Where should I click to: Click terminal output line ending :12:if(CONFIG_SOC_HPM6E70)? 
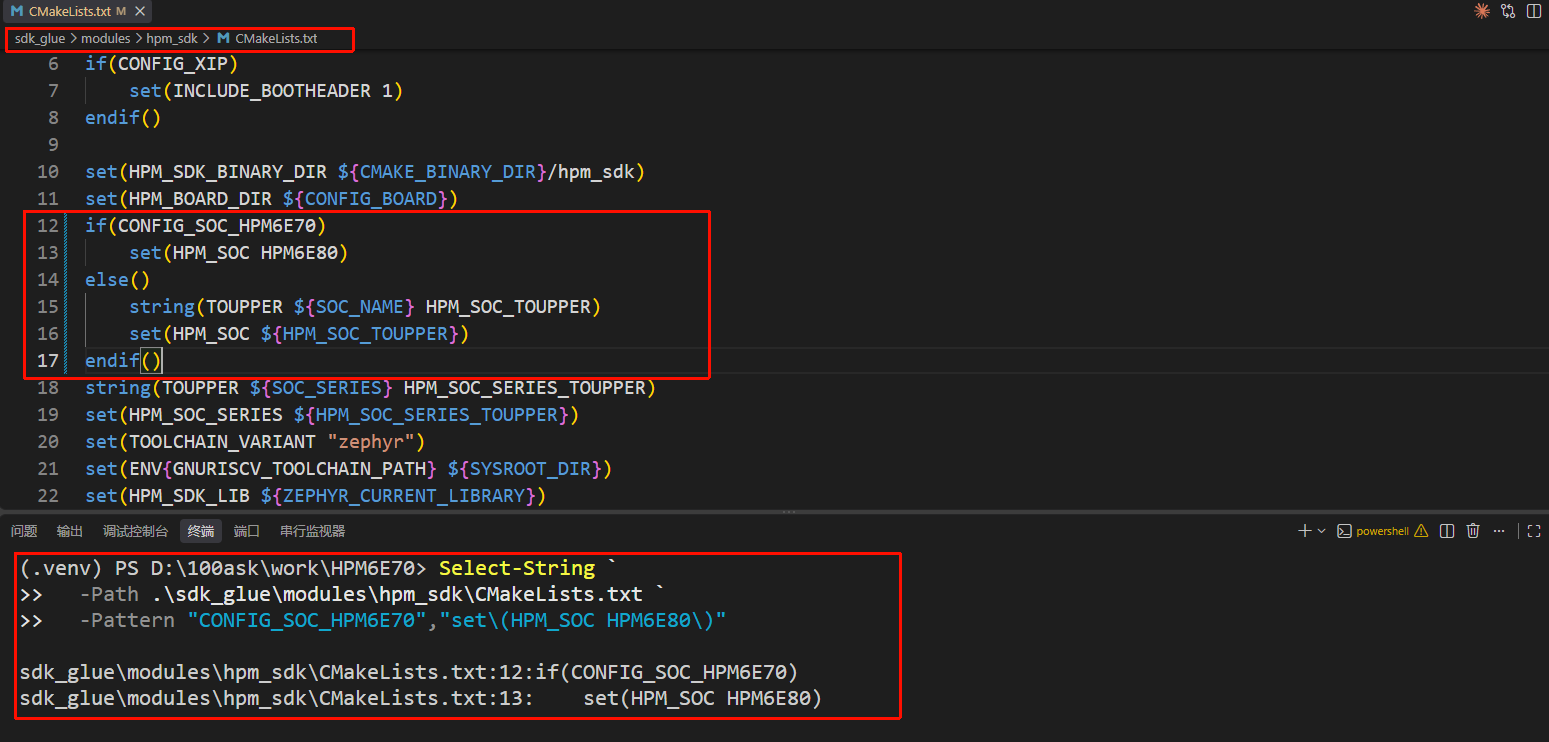click(x=409, y=671)
